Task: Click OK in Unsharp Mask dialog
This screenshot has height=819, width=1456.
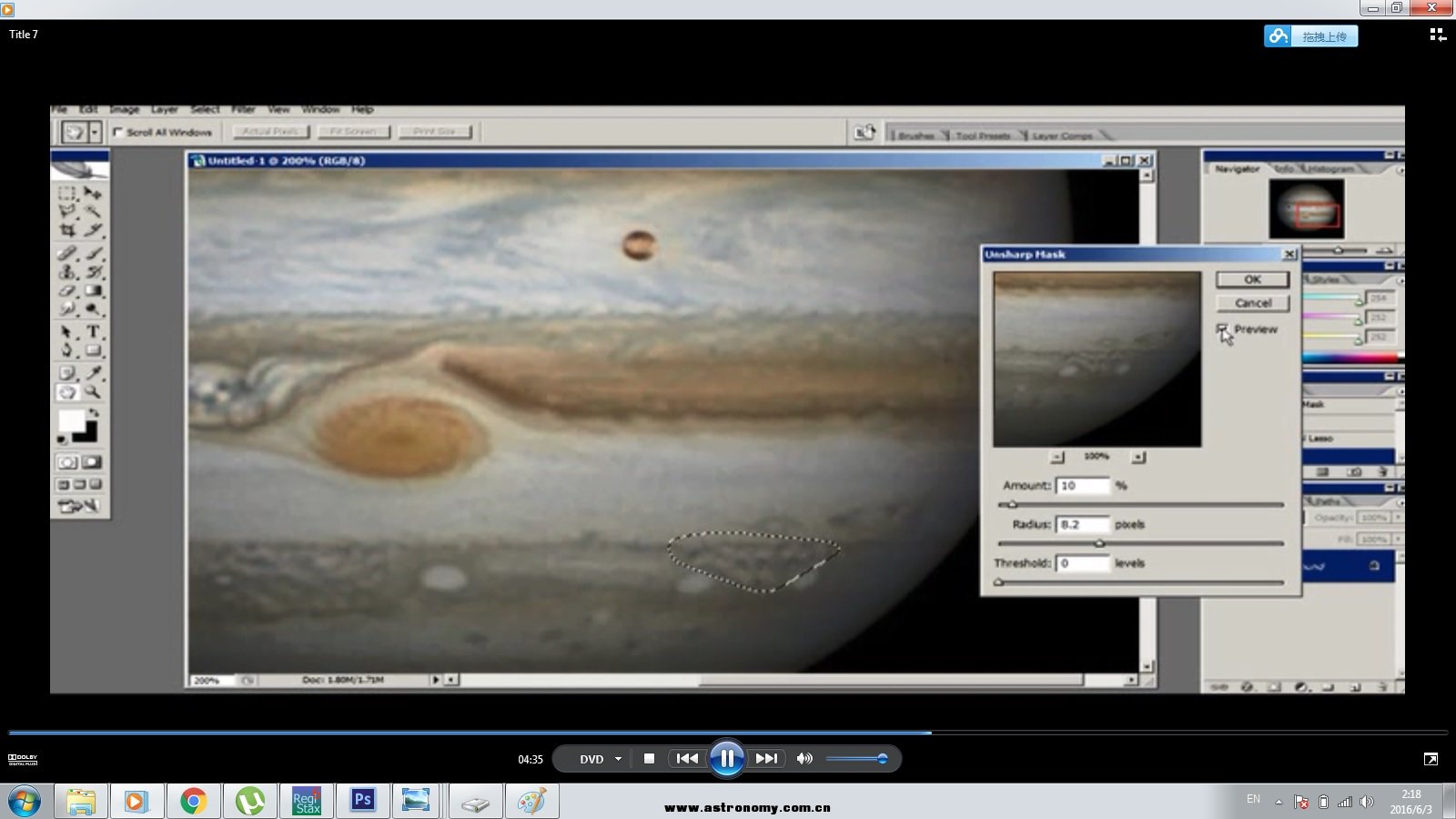Action: (x=1252, y=279)
